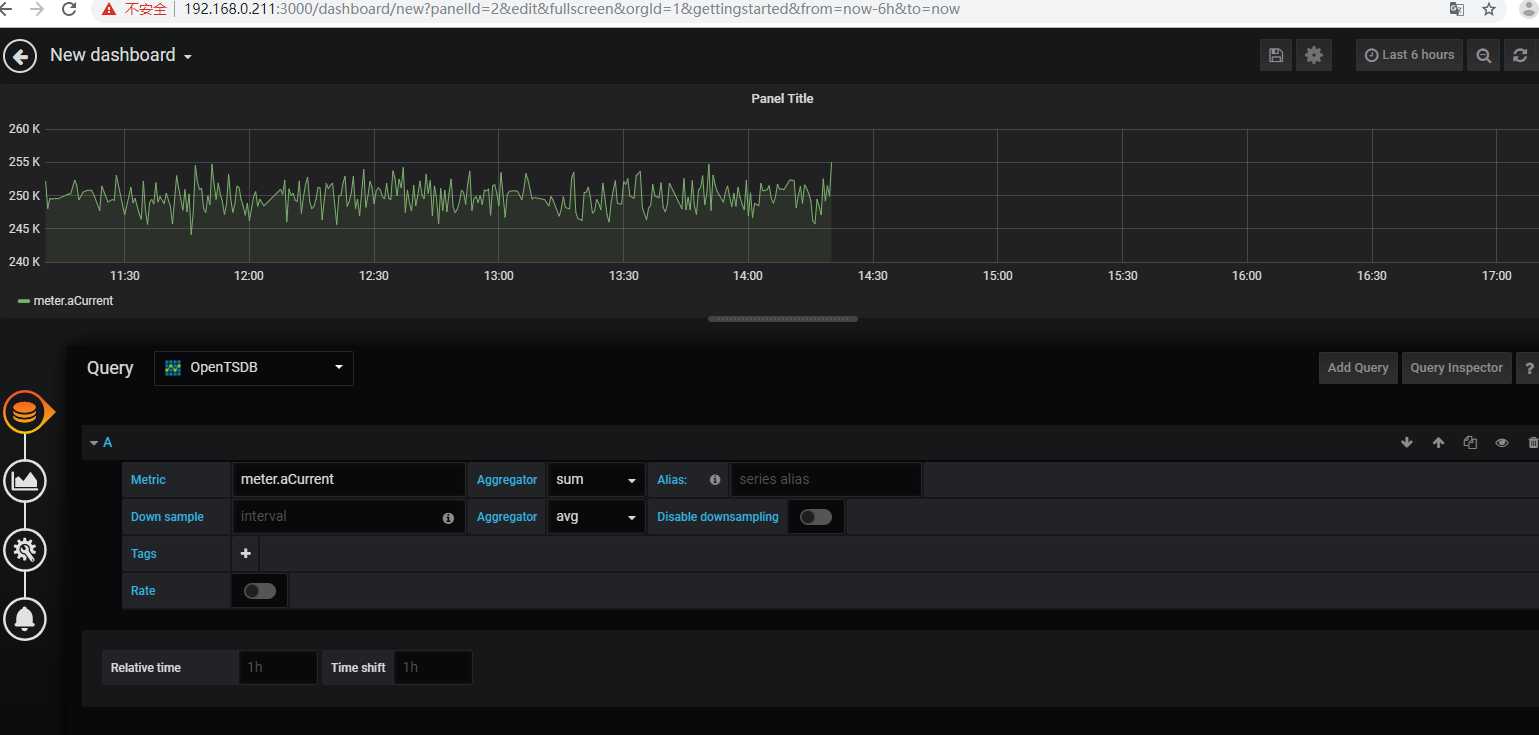Reload the browser page

tap(69, 9)
